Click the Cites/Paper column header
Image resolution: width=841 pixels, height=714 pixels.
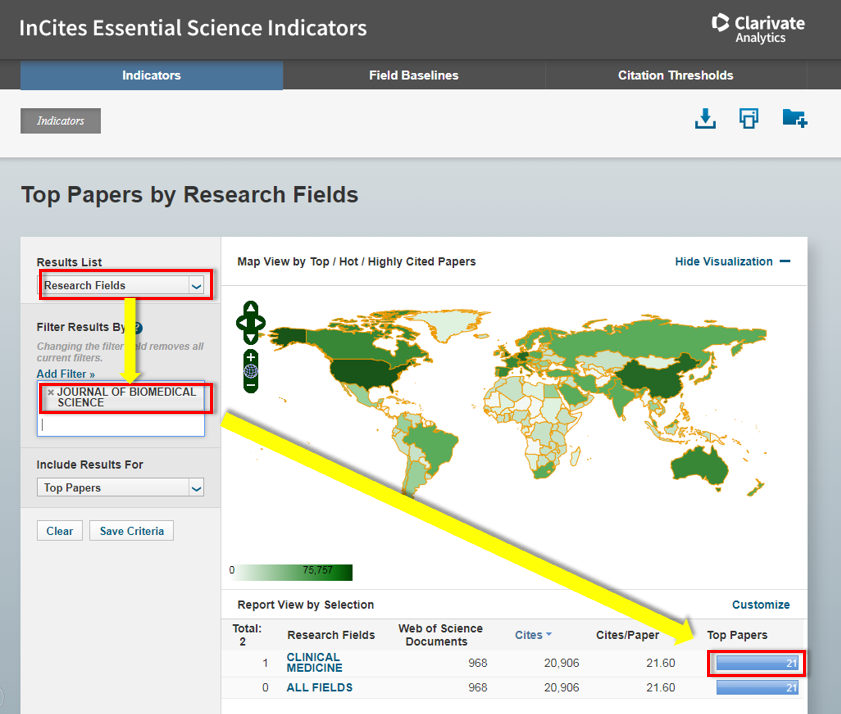(628, 635)
